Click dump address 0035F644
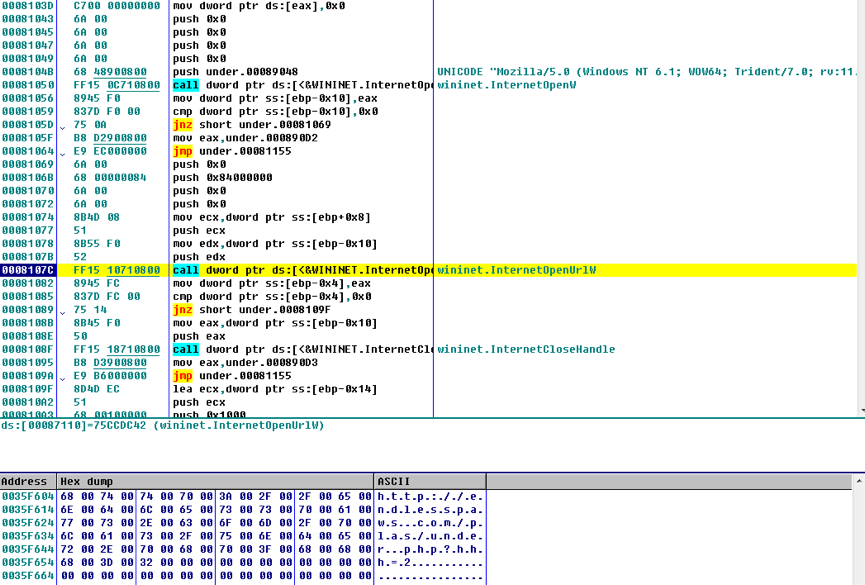This screenshot has height=585, width=865. [x=28, y=549]
